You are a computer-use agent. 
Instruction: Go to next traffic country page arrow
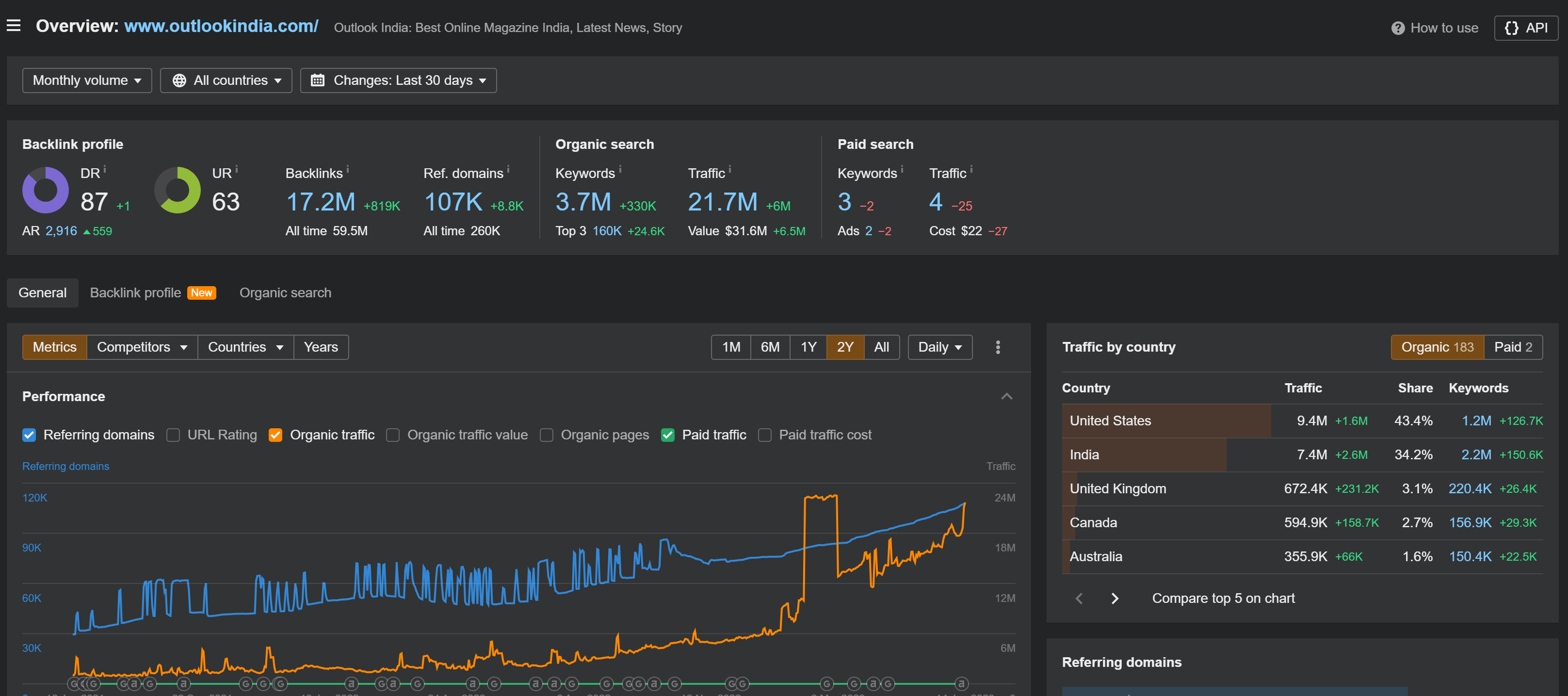(1115, 598)
